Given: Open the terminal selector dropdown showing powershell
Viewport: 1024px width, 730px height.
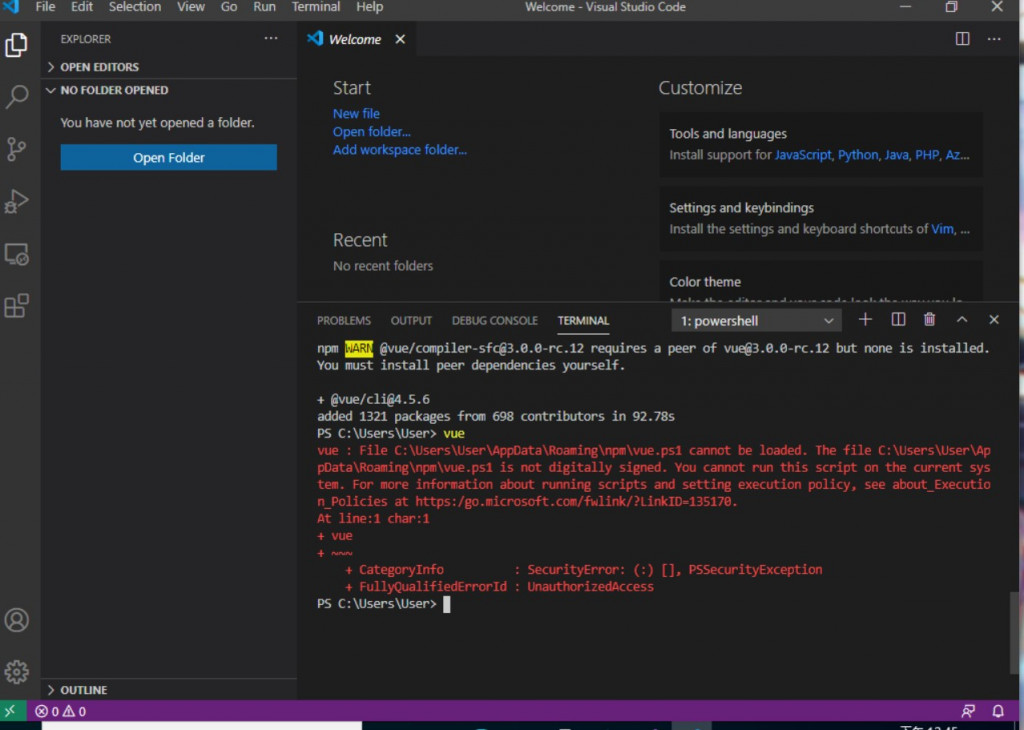Looking at the screenshot, I should [756, 321].
